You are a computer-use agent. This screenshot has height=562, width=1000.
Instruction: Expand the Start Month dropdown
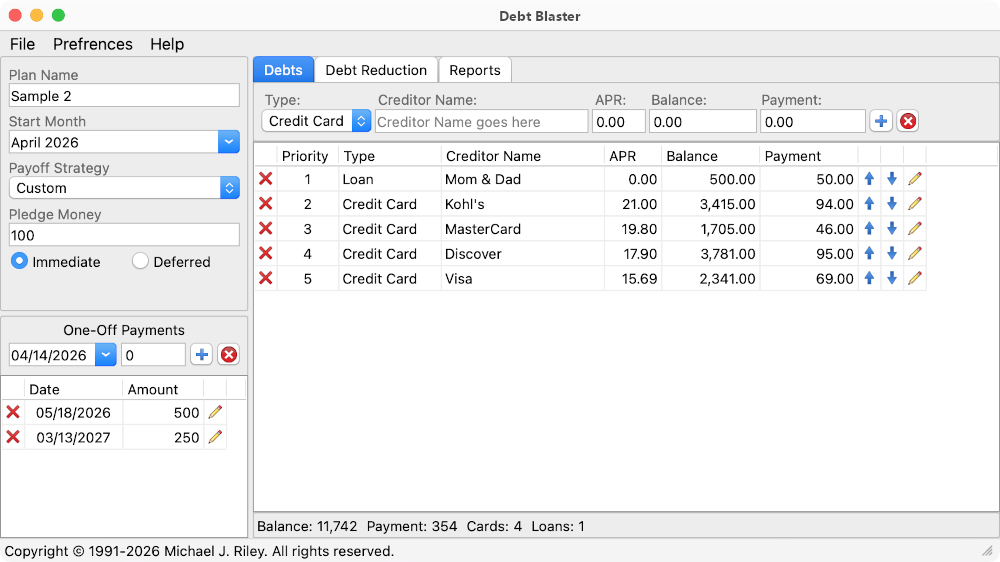(x=229, y=142)
